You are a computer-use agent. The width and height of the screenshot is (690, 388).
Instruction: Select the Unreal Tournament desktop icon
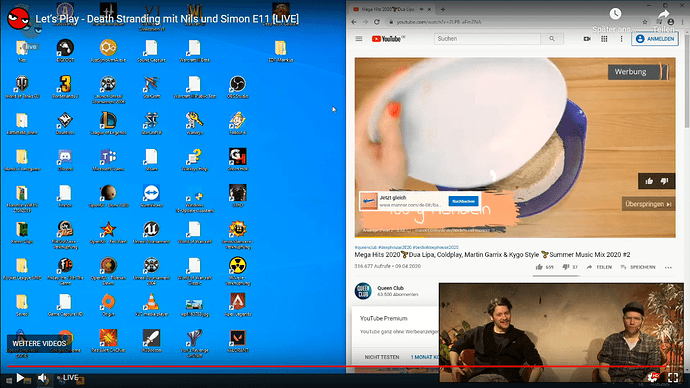click(x=151, y=229)
